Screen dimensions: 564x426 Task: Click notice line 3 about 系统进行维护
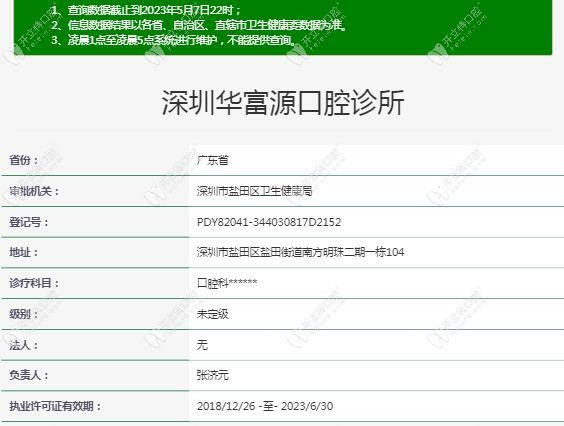click(x=173, y=40)
